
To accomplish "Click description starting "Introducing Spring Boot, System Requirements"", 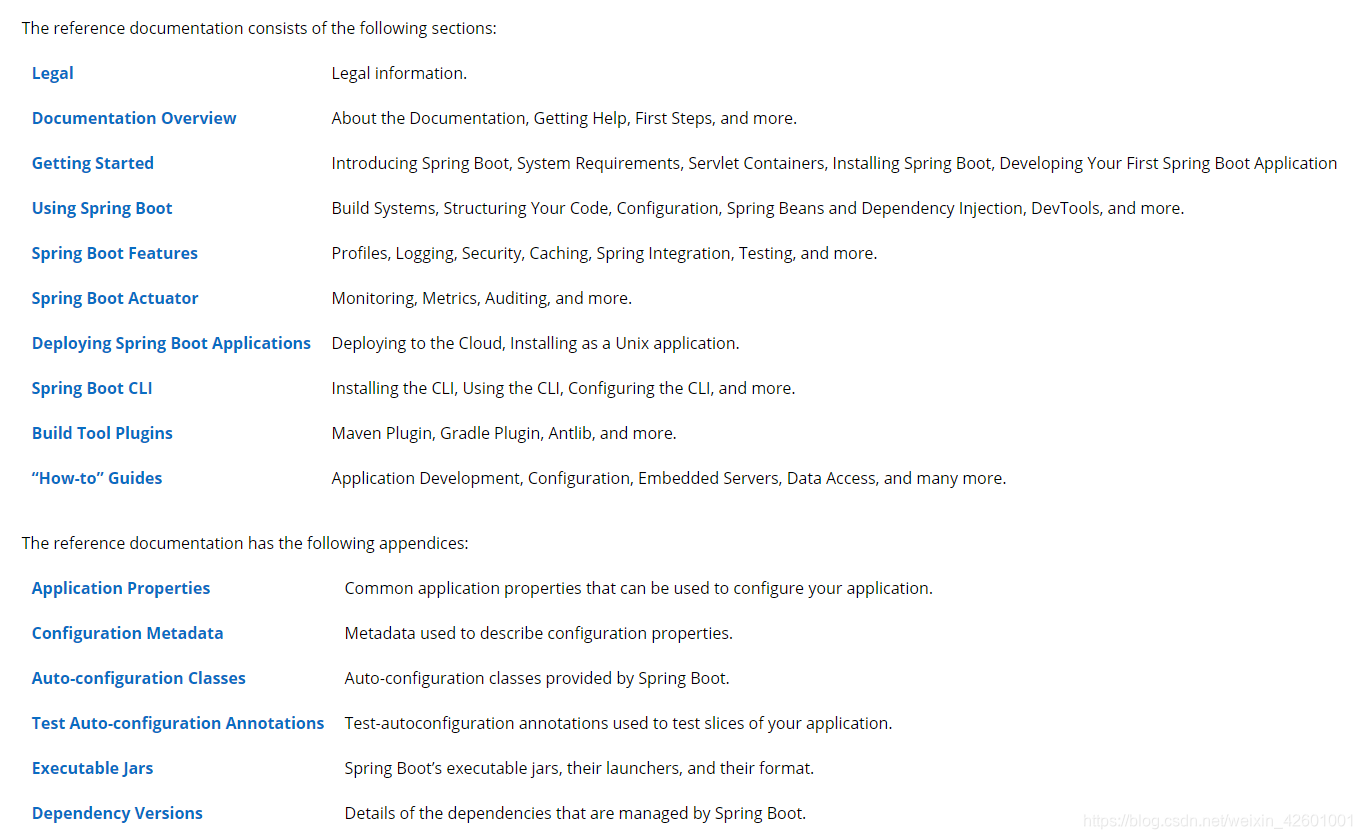I will click(834, 163).
